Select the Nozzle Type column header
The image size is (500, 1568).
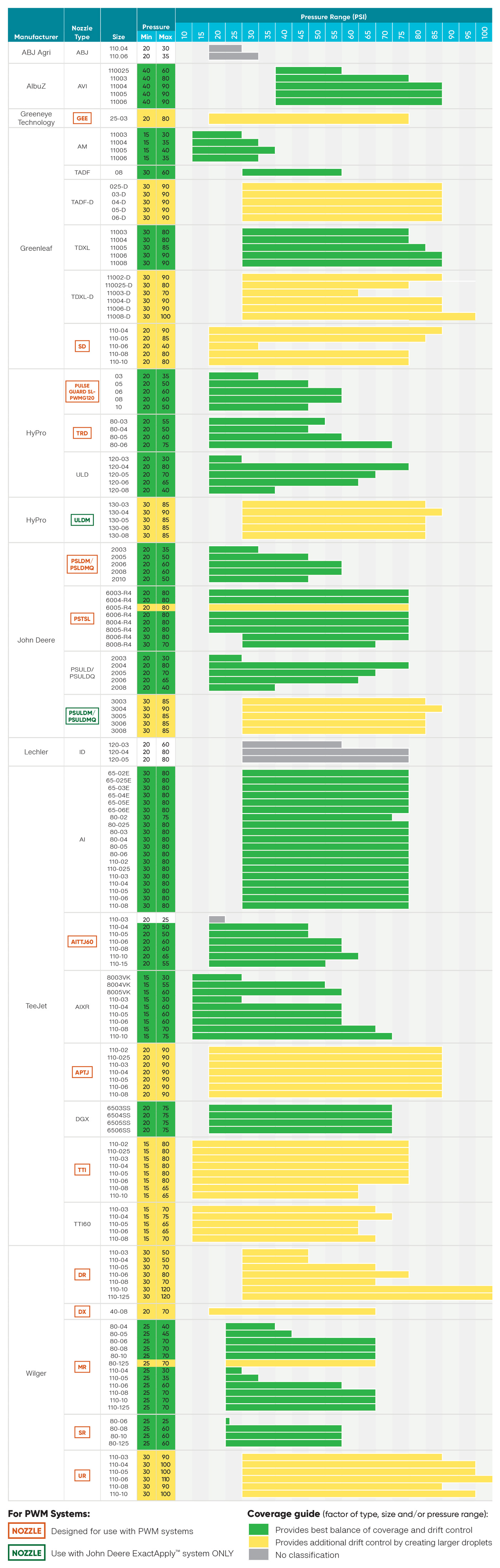point(82,32)
